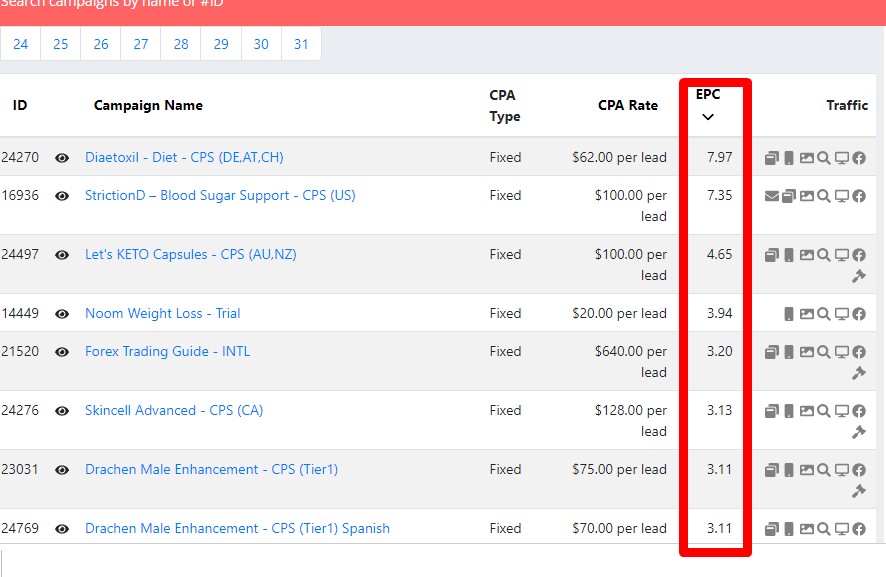Viewport: 886px width, 577px height.
Task: Click the $62.00 per lead rate
Action: pyautogui.click(x=619, y=157)
